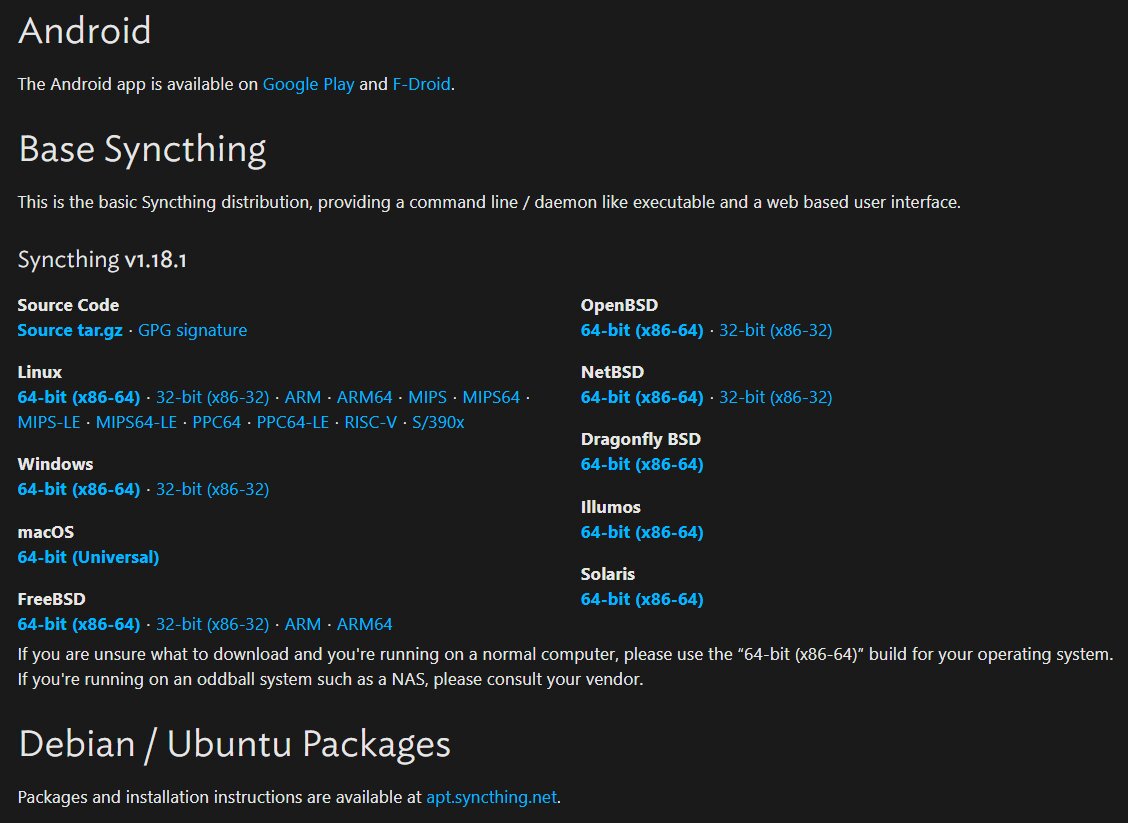Select the Linux S/390x download
The height and width of the screenshot is (823, 1128).
pos(438,422)
